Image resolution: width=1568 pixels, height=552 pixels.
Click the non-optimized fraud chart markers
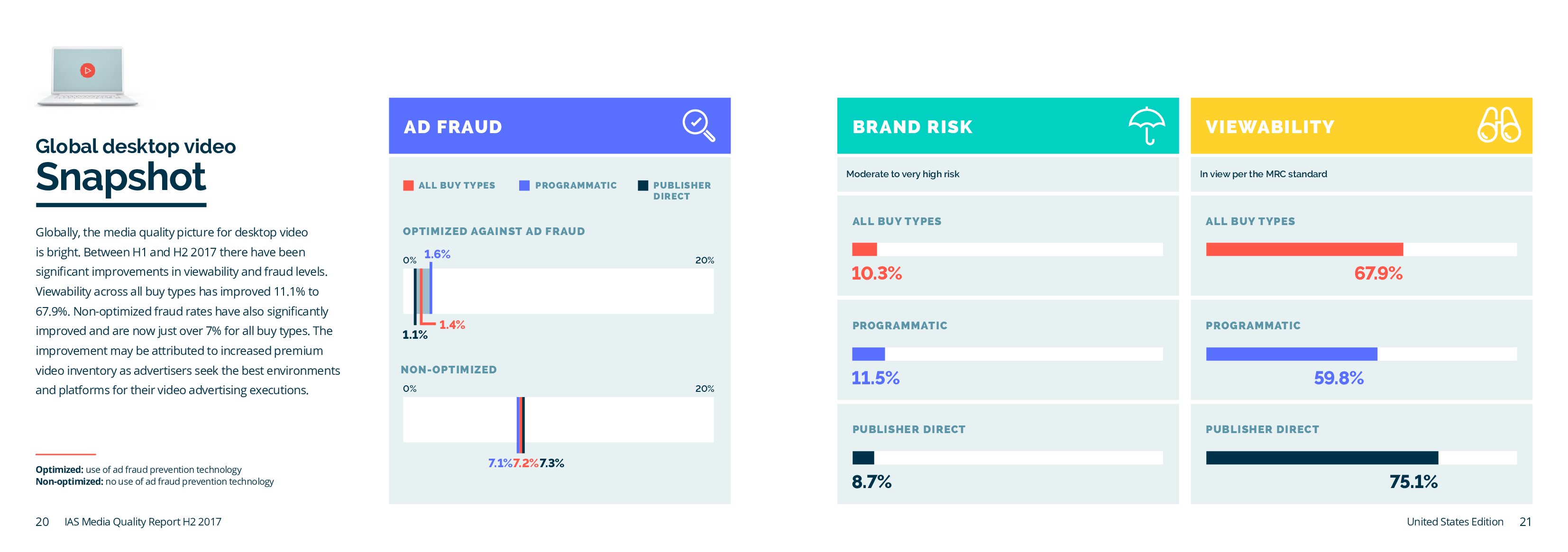coord(521,420)
